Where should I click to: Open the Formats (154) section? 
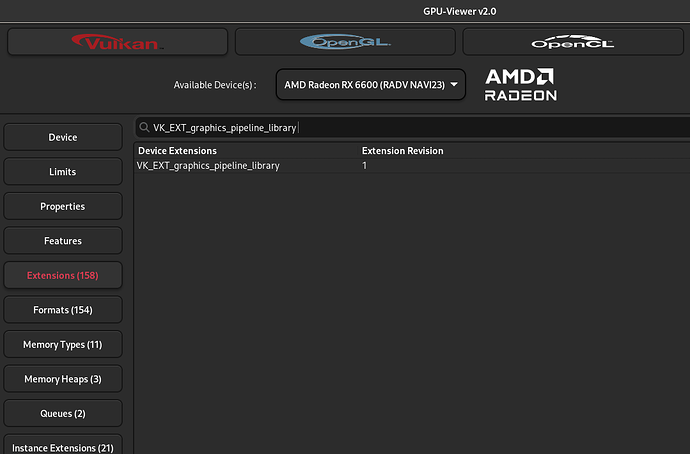click(63, 310)
